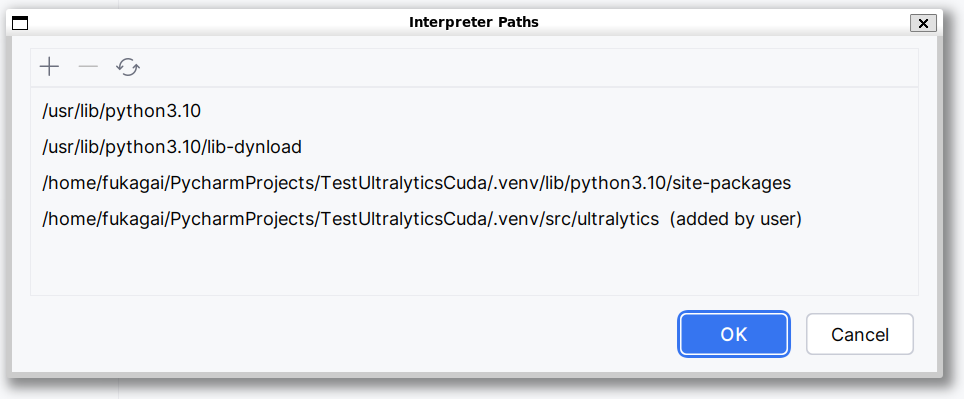
Task: Pick the TestUltralyticsCuda site-packages row
Action: (x=474, y=183)
